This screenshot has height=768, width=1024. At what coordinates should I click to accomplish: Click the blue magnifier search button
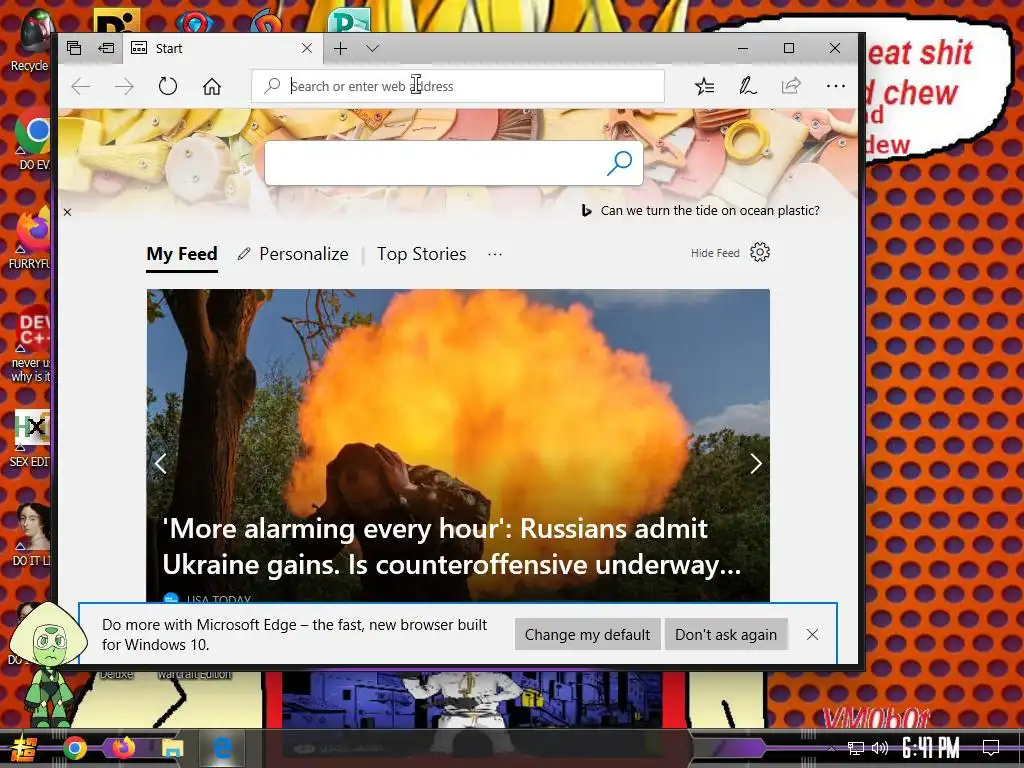click(x=619, y=163)
